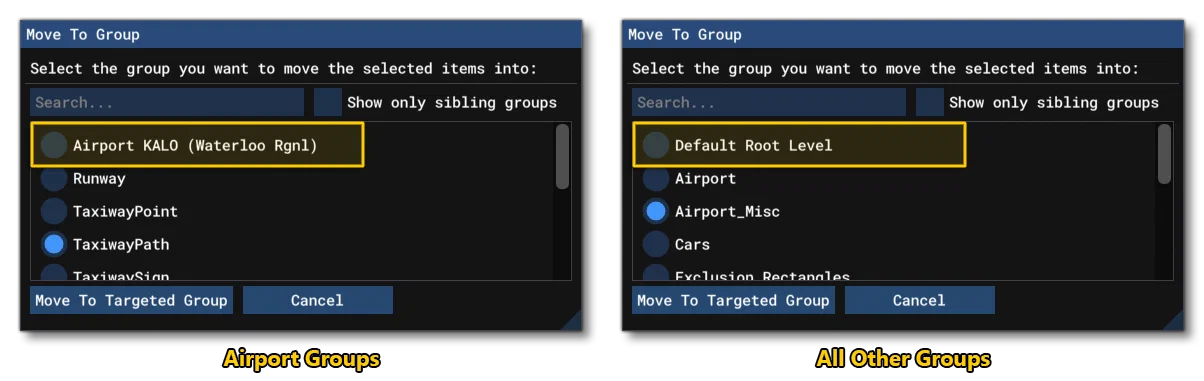This screenshot has height=381, width=1204.
Task: Select the TaxiwayPoint radio button
Action: (x=54, y=212)
